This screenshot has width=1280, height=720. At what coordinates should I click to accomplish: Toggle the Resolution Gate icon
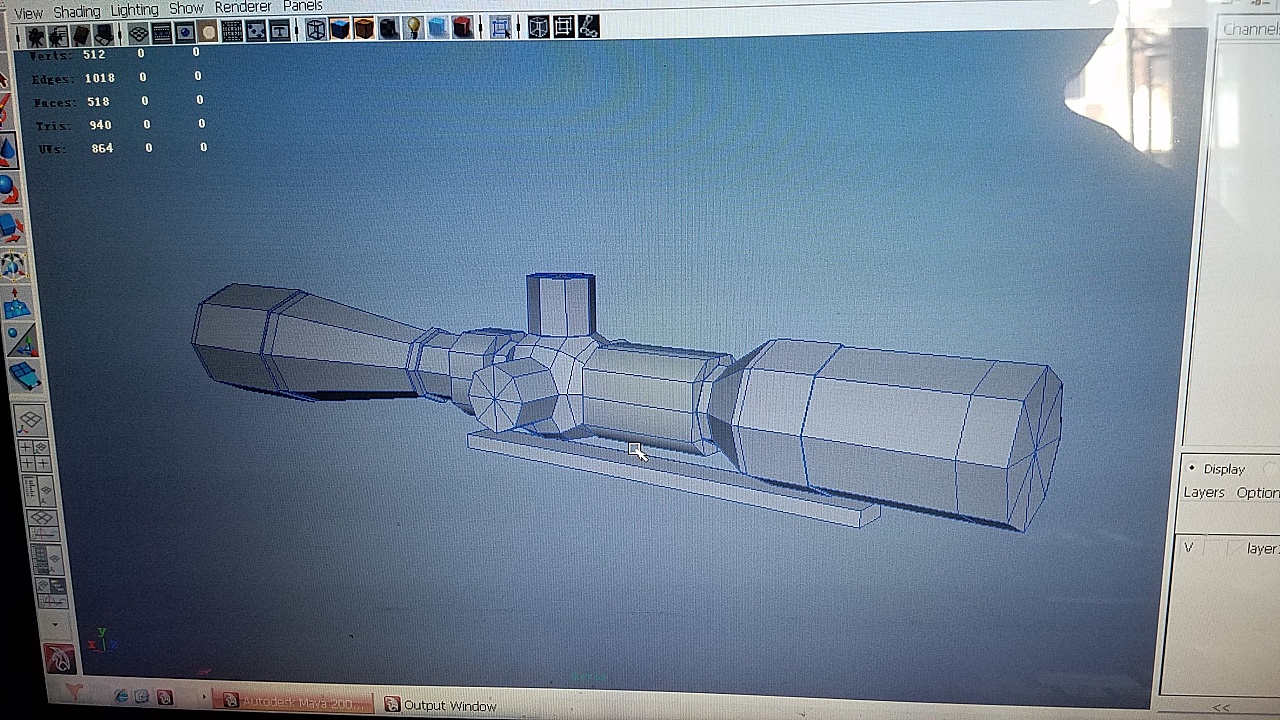pyautogui.click(x=184, y=33)
